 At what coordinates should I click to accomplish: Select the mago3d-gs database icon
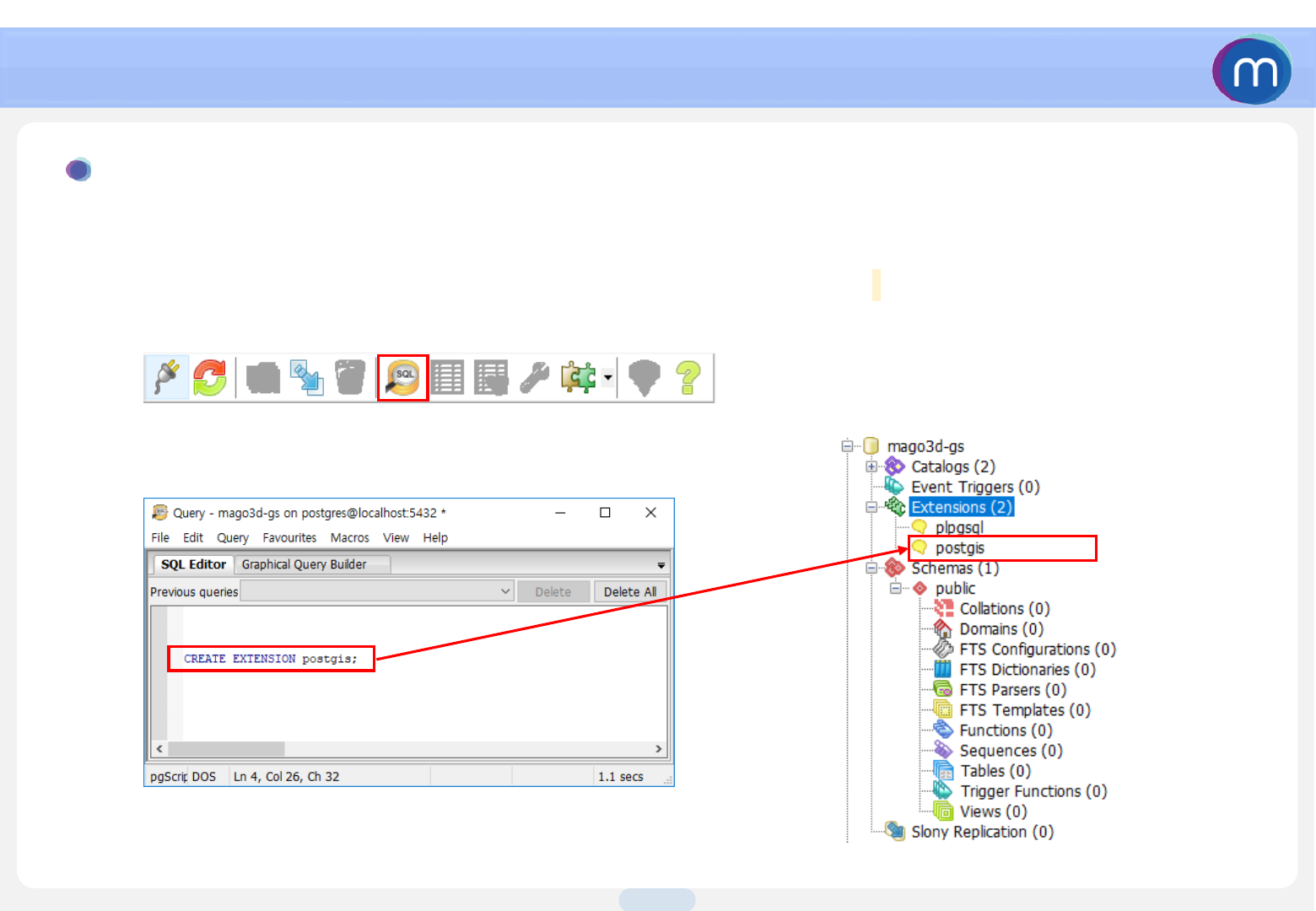(871, 445)
